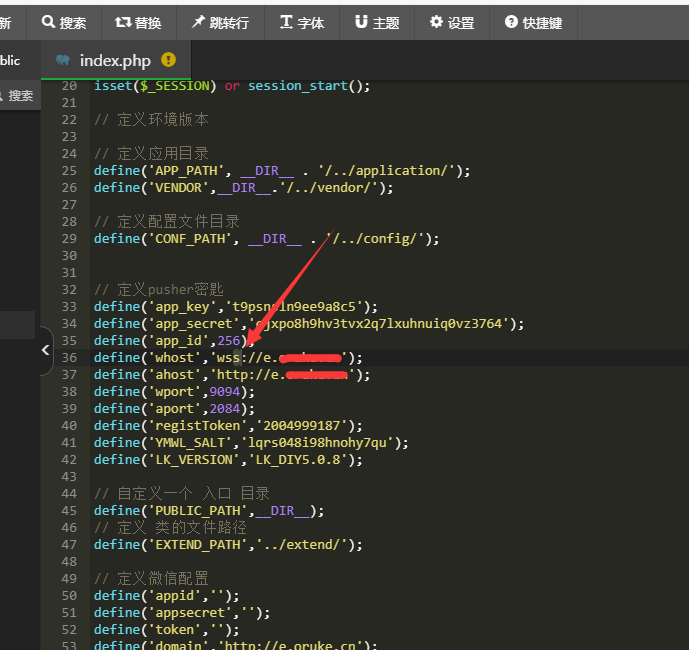
Task: Click the magnet icon beside 主题
Action: pyautogui.click(x=361, y=22)
